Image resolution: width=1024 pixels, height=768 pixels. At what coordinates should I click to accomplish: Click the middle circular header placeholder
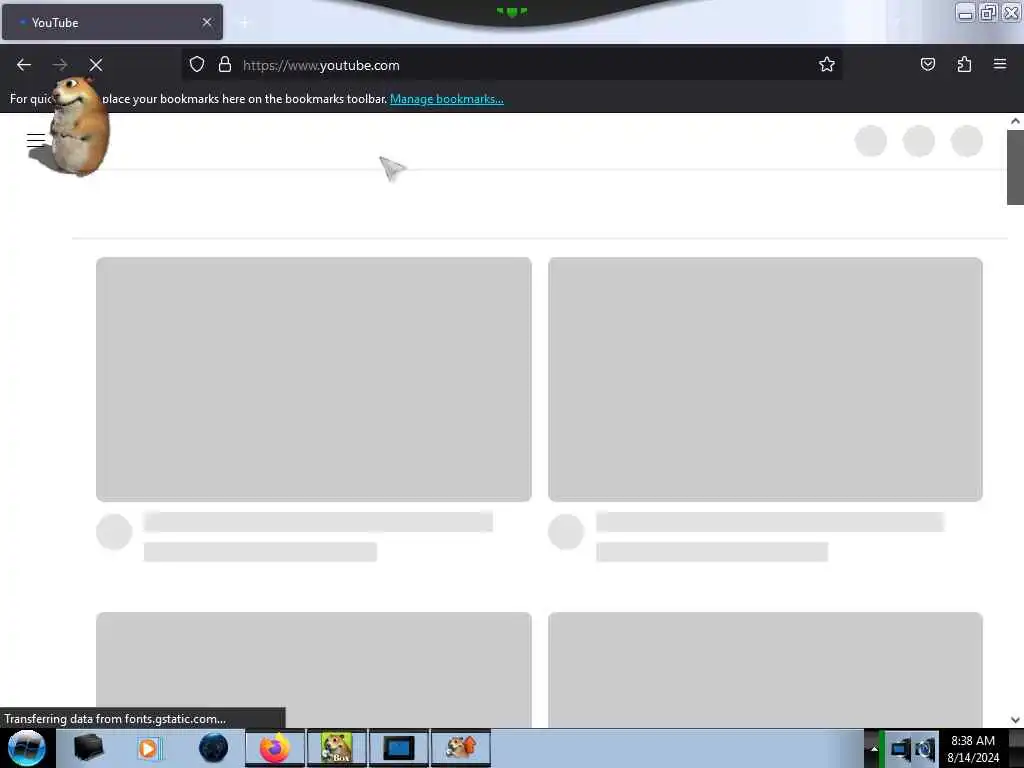click(x=919, y=140)
